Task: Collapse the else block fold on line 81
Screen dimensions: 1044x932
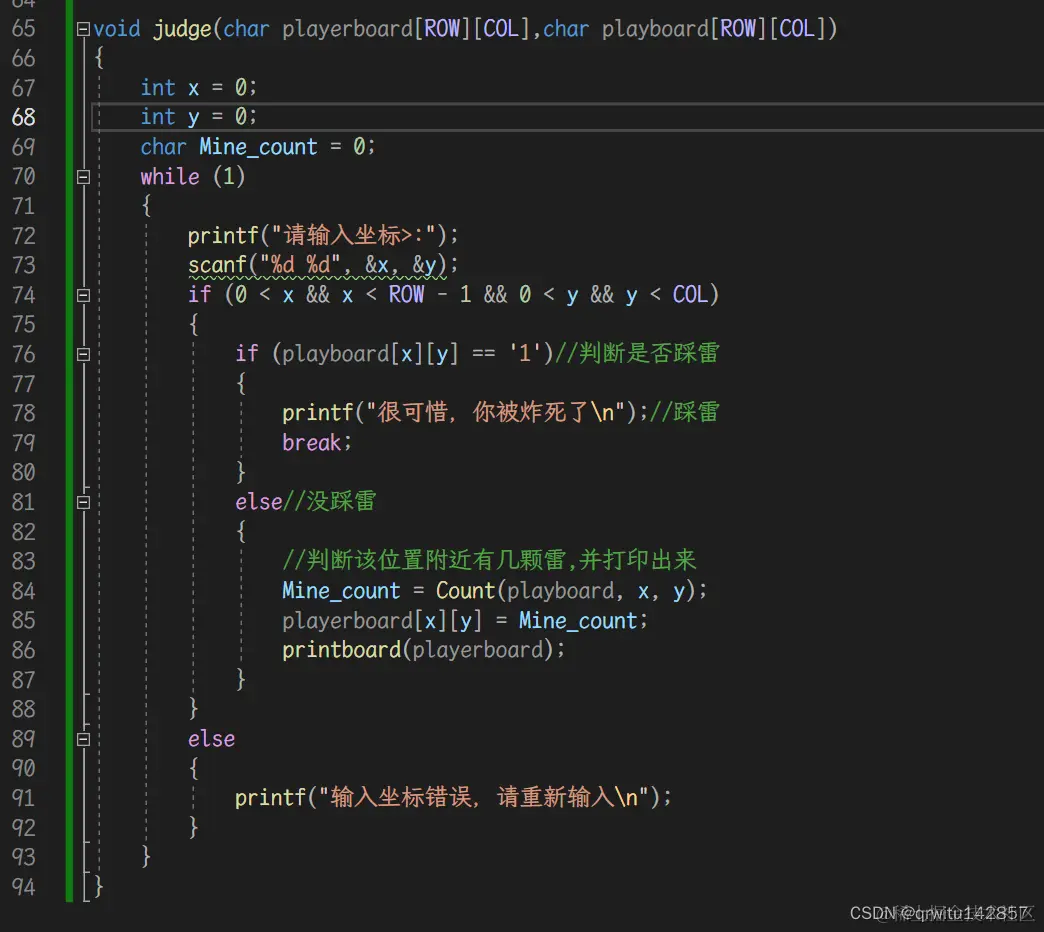Action: click(84, 501)
